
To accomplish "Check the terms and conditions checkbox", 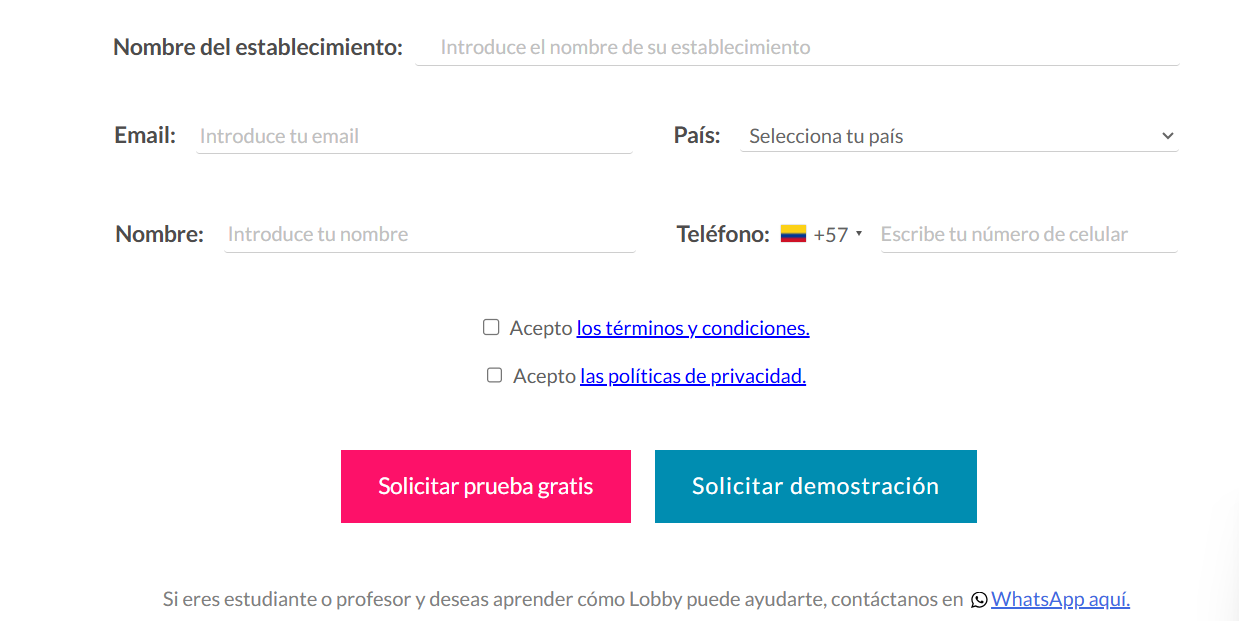I will (491, 327).
